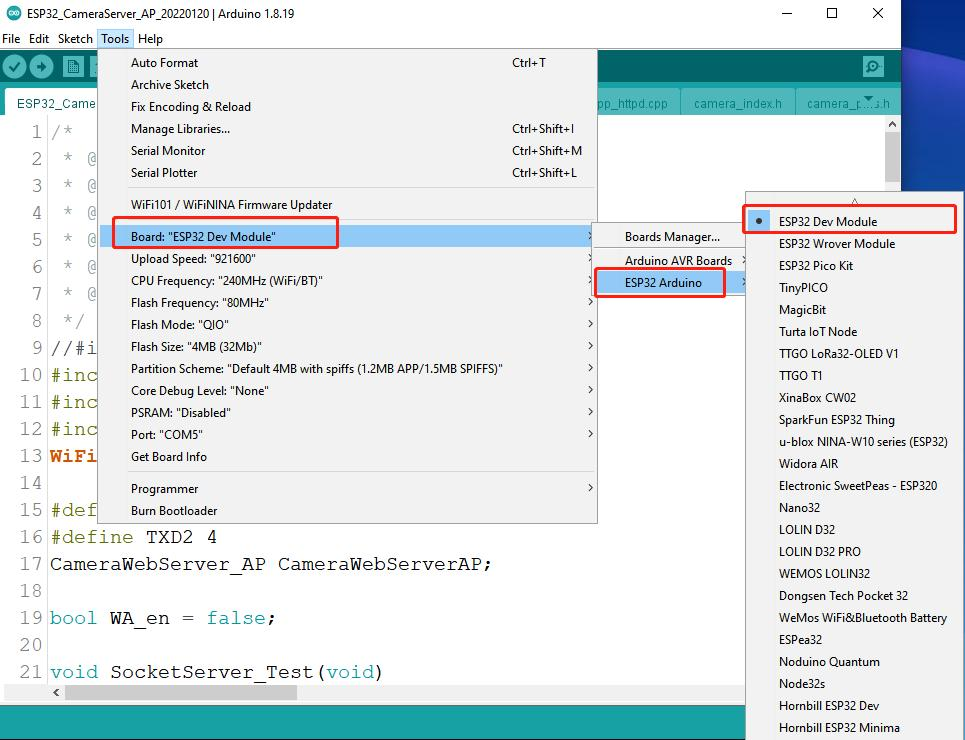This screenshot has width=965, height=740.
Task: Select Turta IoT Node board
Action: pos(855,332)
